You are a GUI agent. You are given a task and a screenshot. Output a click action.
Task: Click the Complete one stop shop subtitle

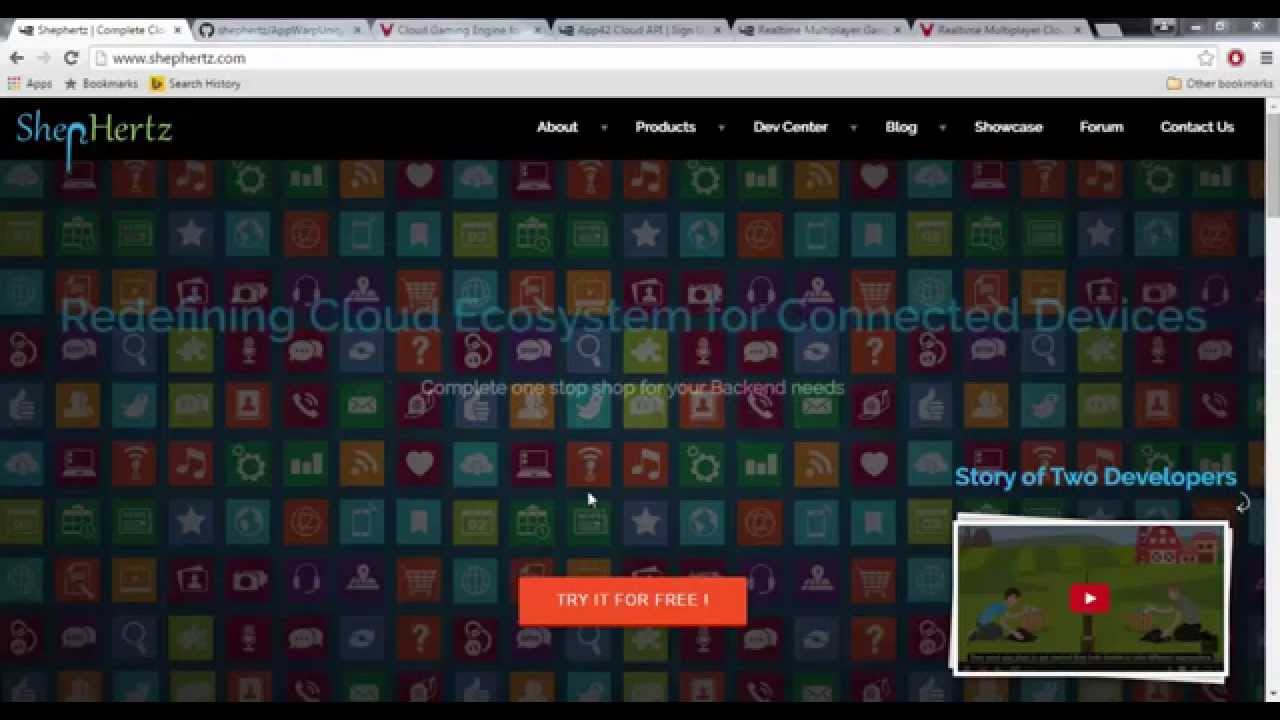coord(632,387)
